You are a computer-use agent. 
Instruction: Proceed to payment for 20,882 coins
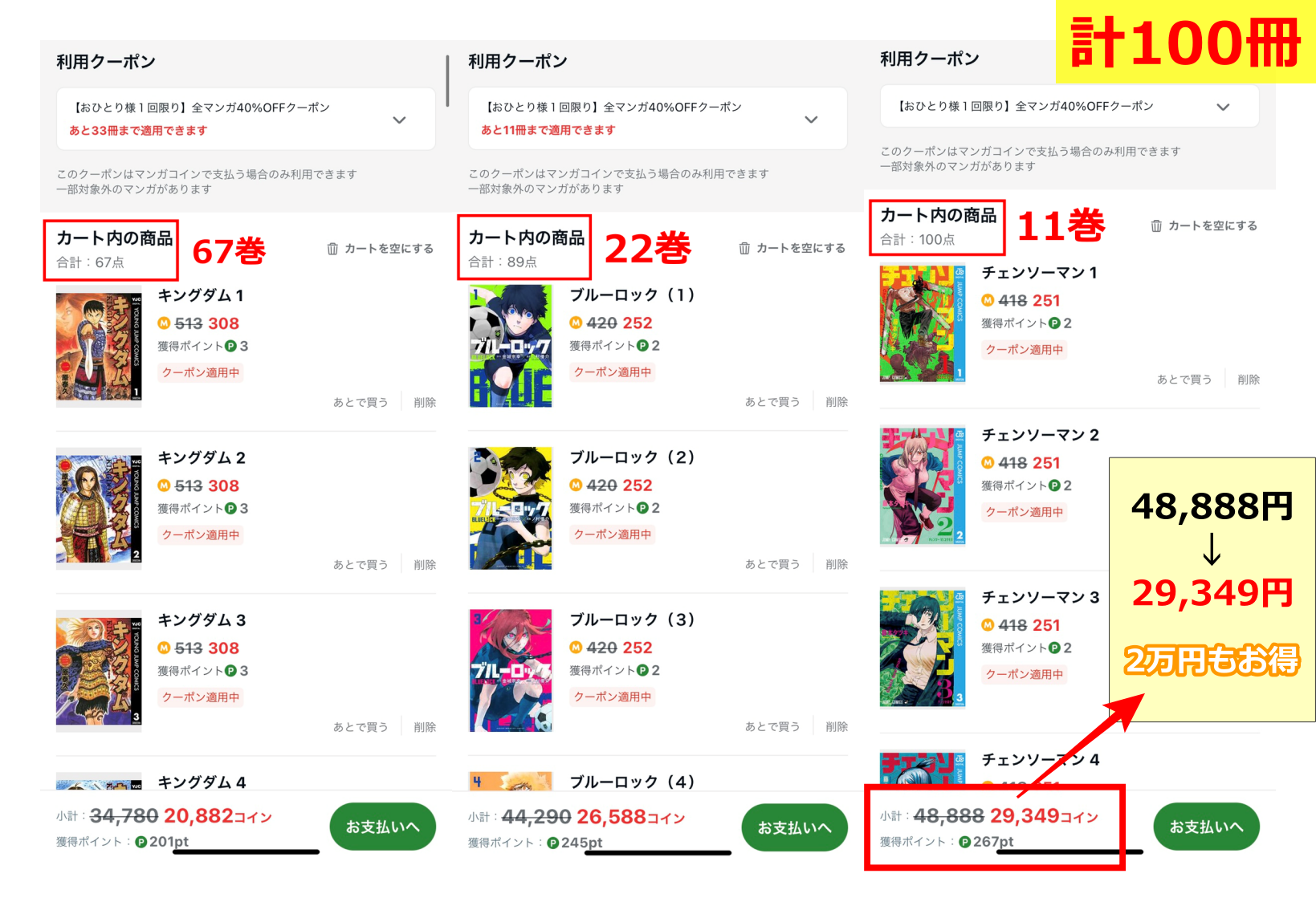pos(383,827)
